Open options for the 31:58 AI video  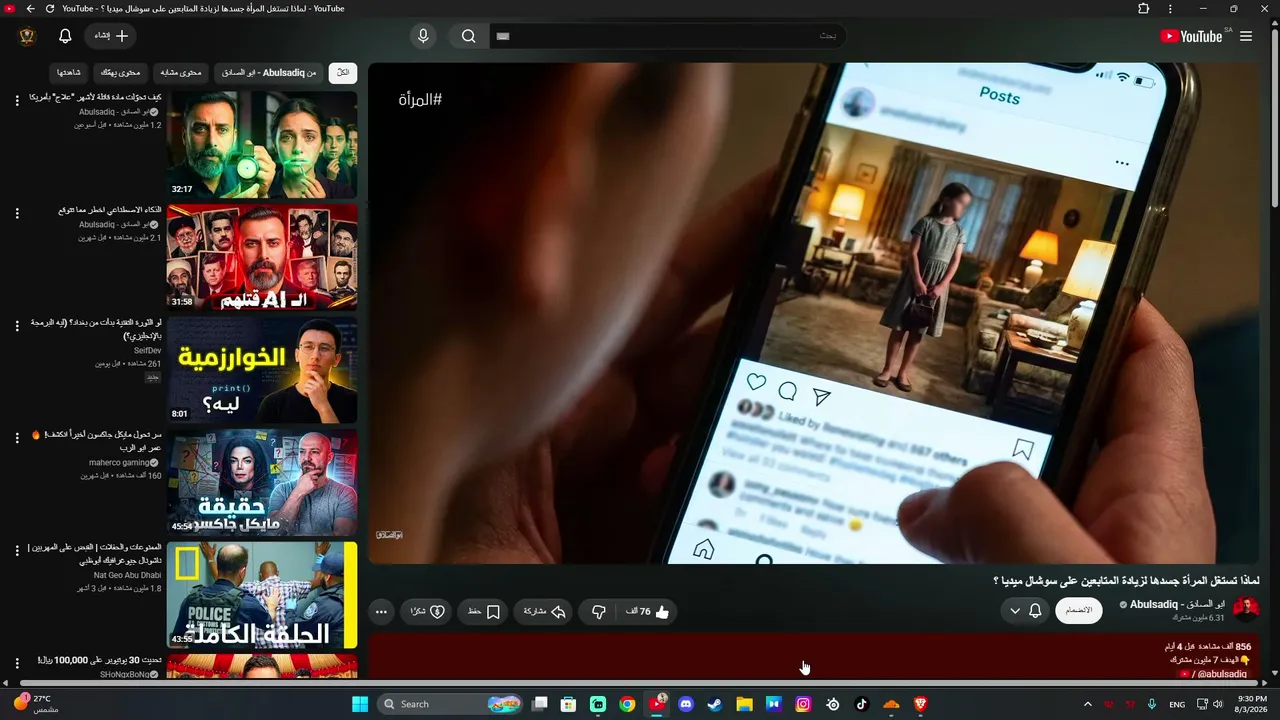(x=17, y=213)
